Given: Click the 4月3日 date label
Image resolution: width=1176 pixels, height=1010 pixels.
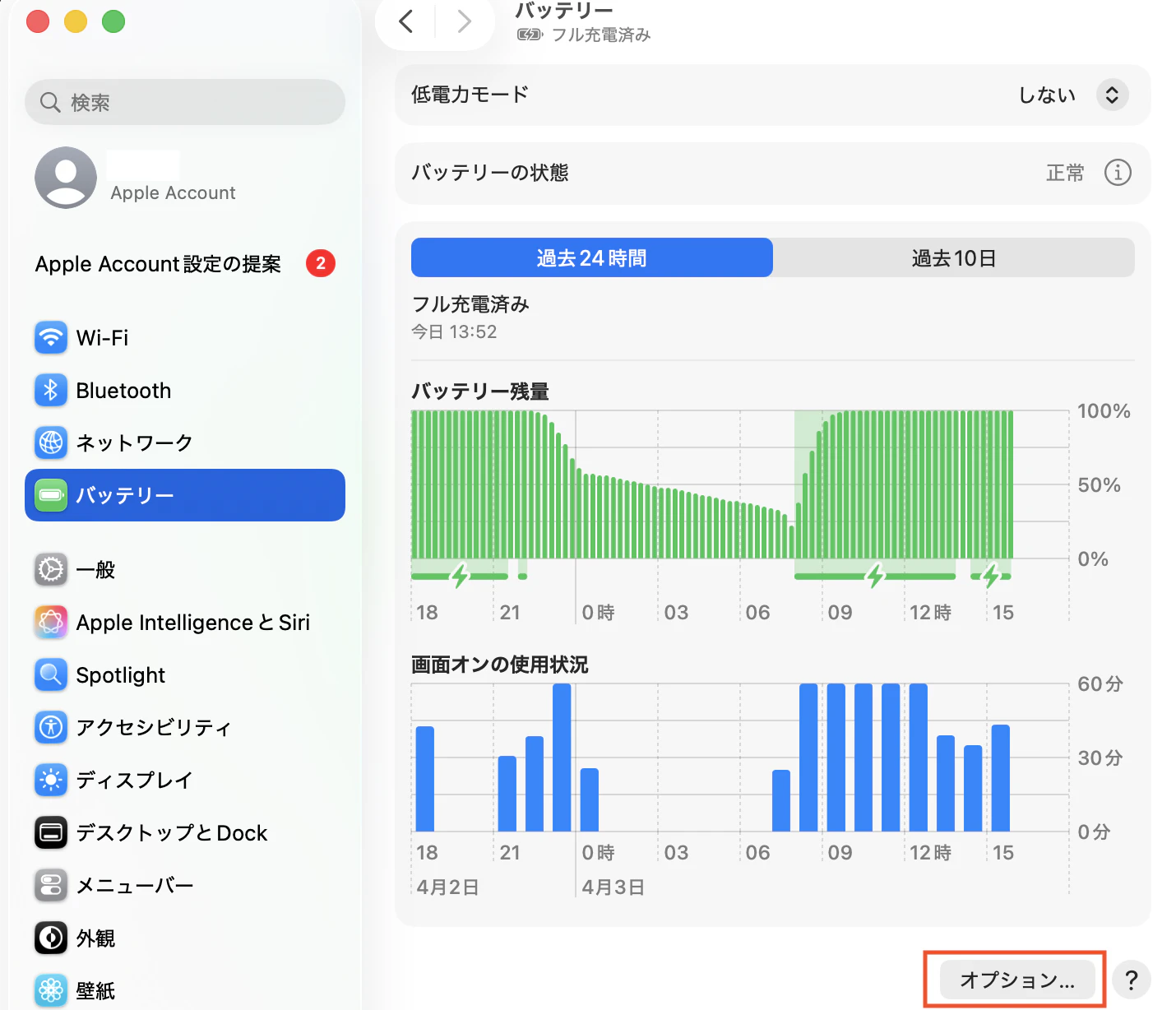Looking at the screenshot, I should [x=613, y=887].
